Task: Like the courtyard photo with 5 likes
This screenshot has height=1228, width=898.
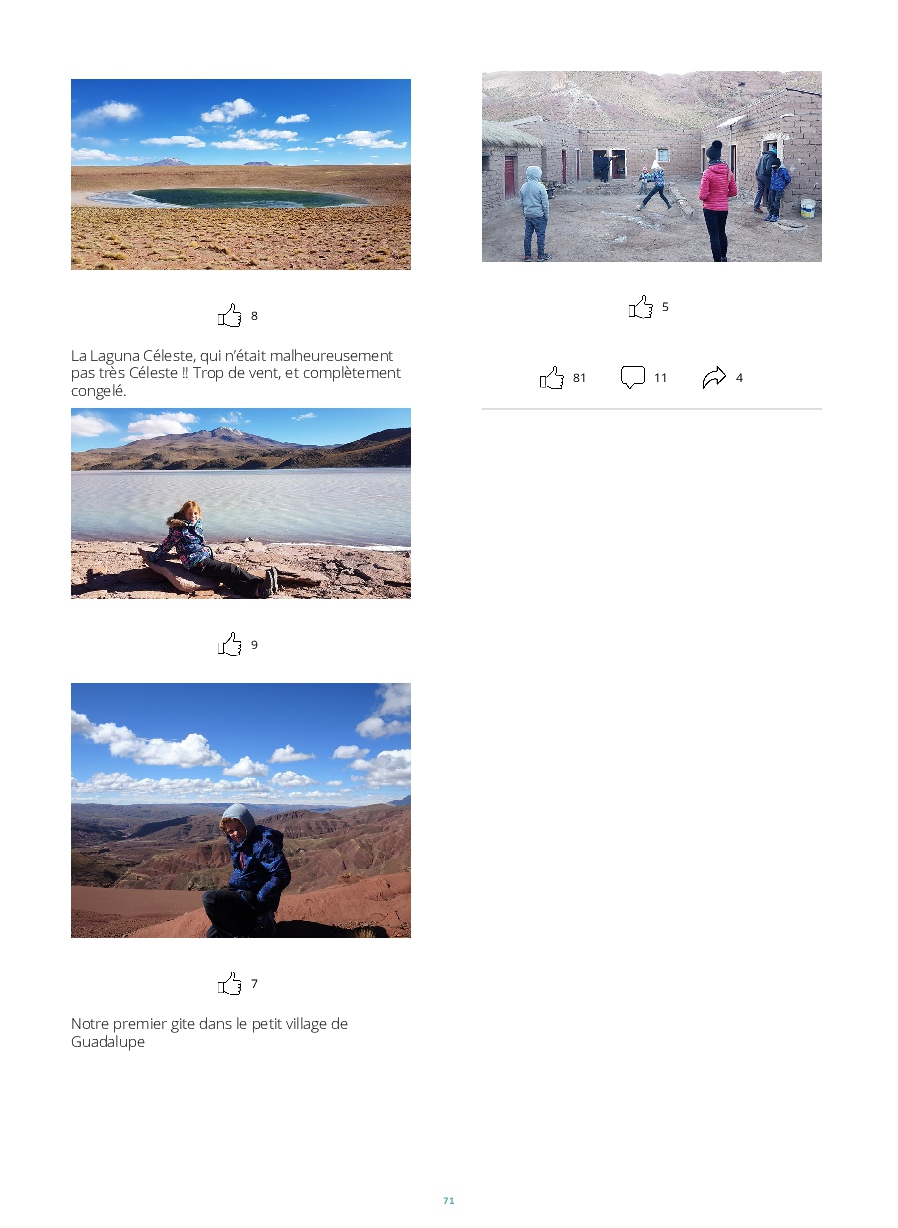Action: 641,307
